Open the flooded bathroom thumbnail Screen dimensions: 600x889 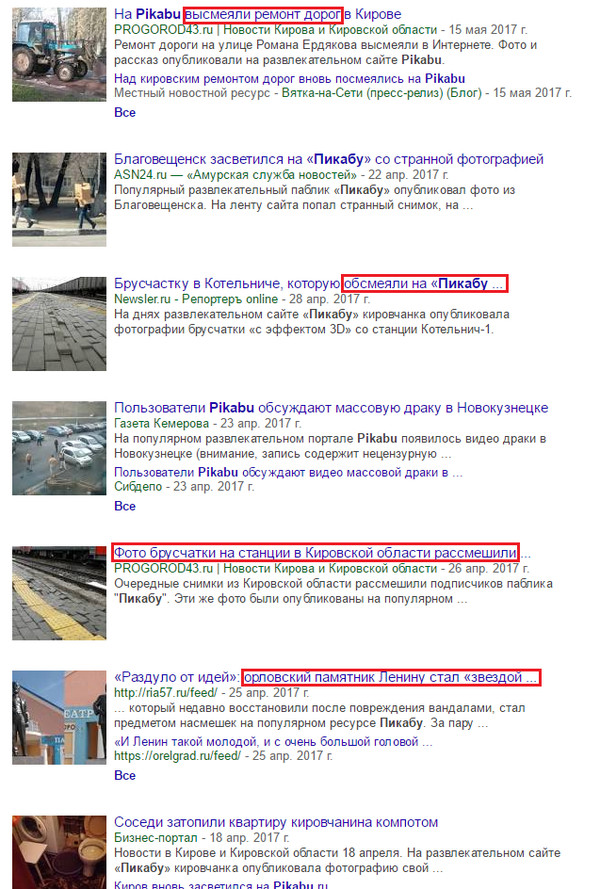coord(59,852)
